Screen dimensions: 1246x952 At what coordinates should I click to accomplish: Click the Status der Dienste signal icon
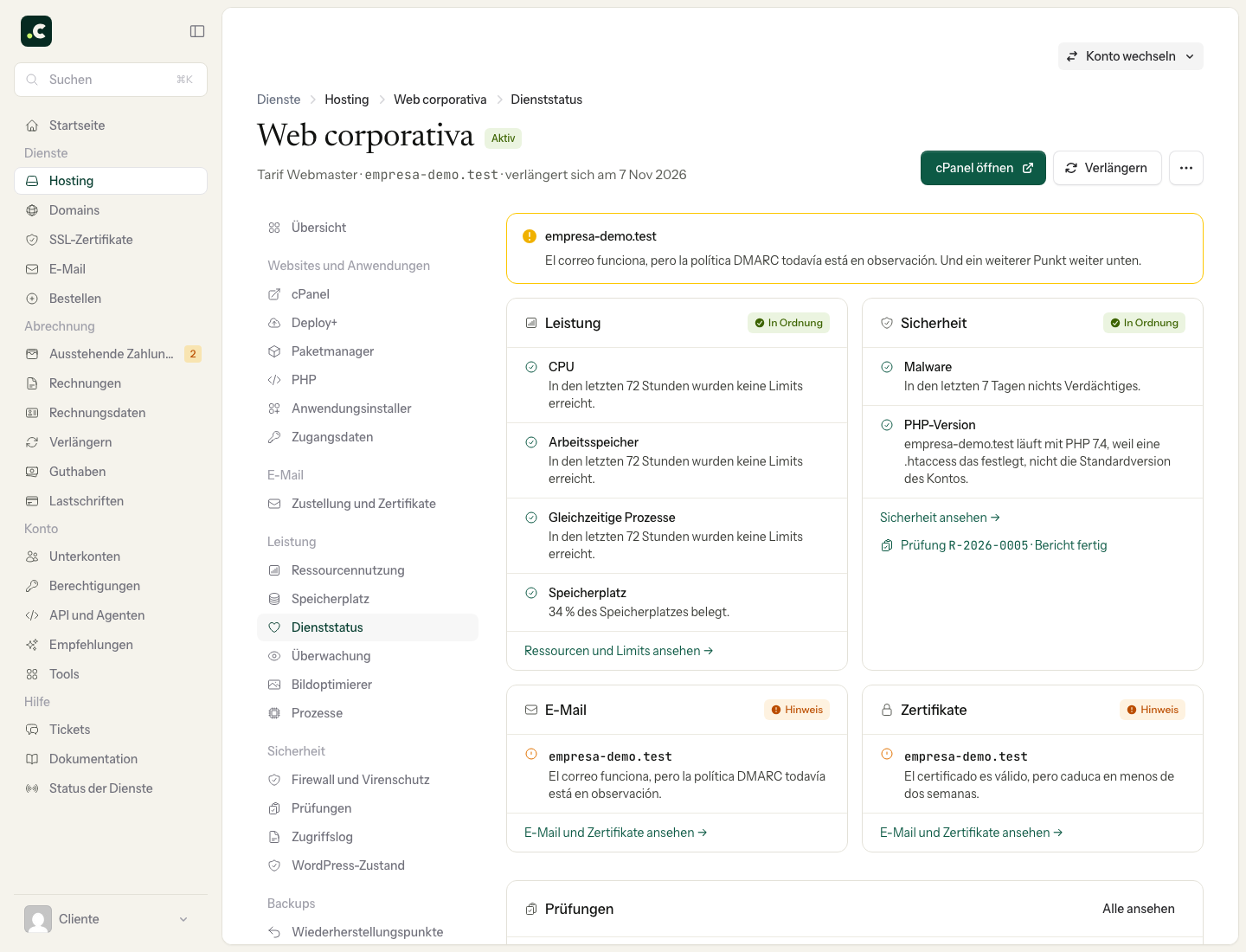tap(32, 788)
